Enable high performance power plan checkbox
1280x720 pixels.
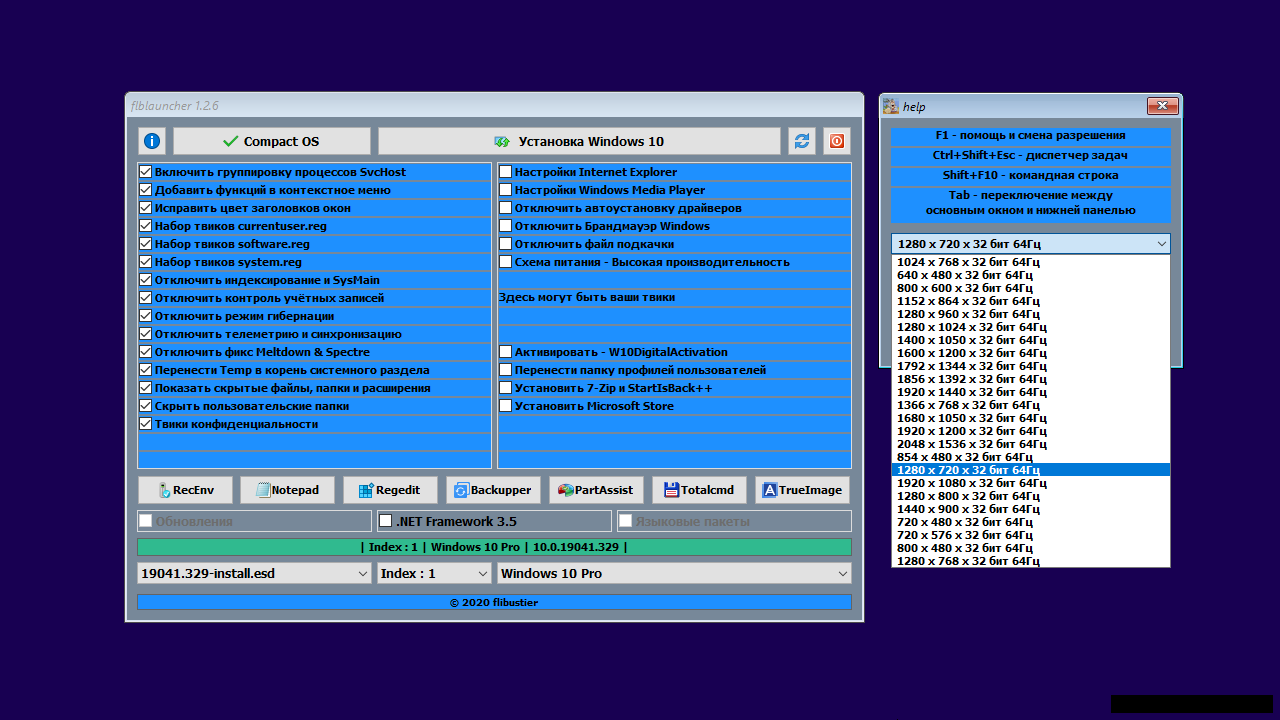coord(506,262)
